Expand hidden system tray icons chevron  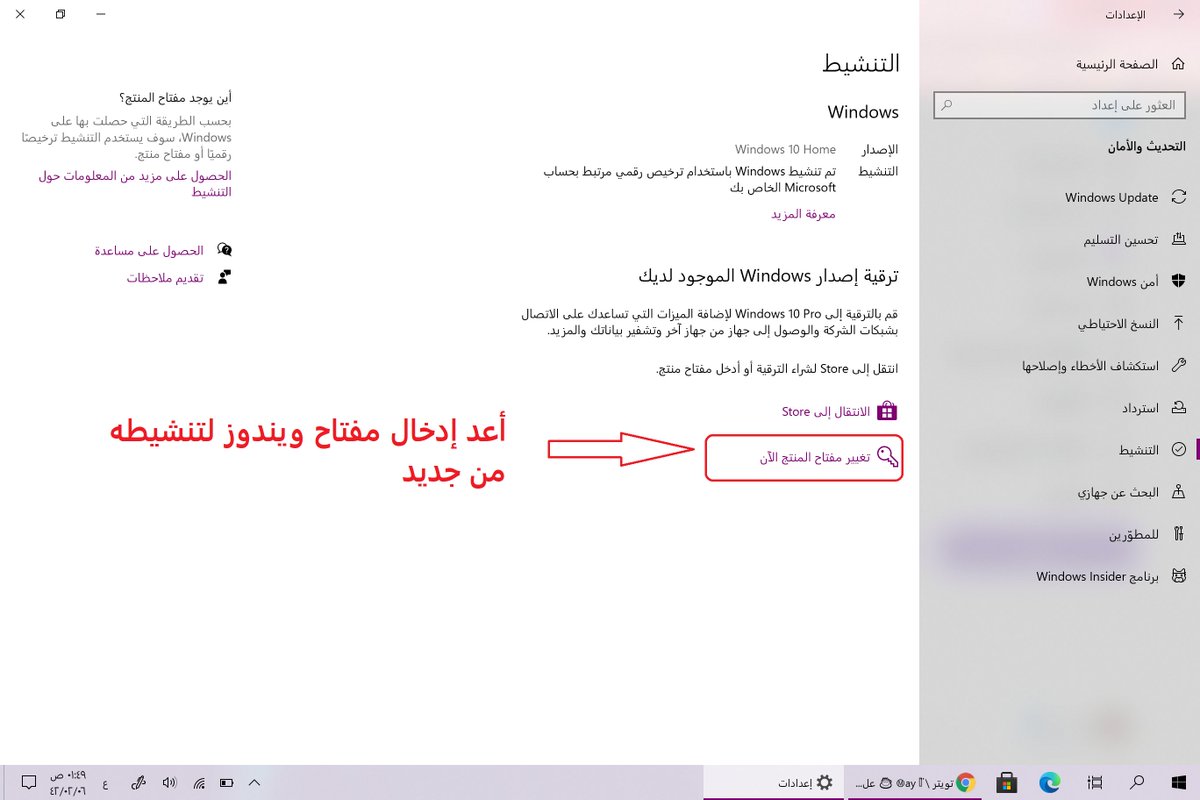tap(254, 782)
